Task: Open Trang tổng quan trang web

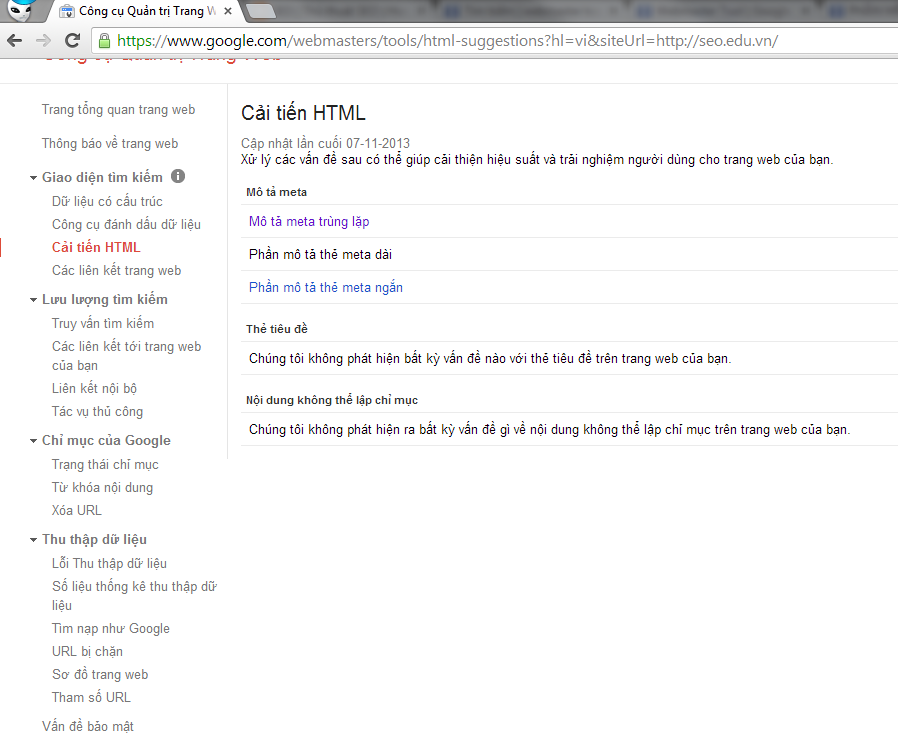Action: point(118,109)
